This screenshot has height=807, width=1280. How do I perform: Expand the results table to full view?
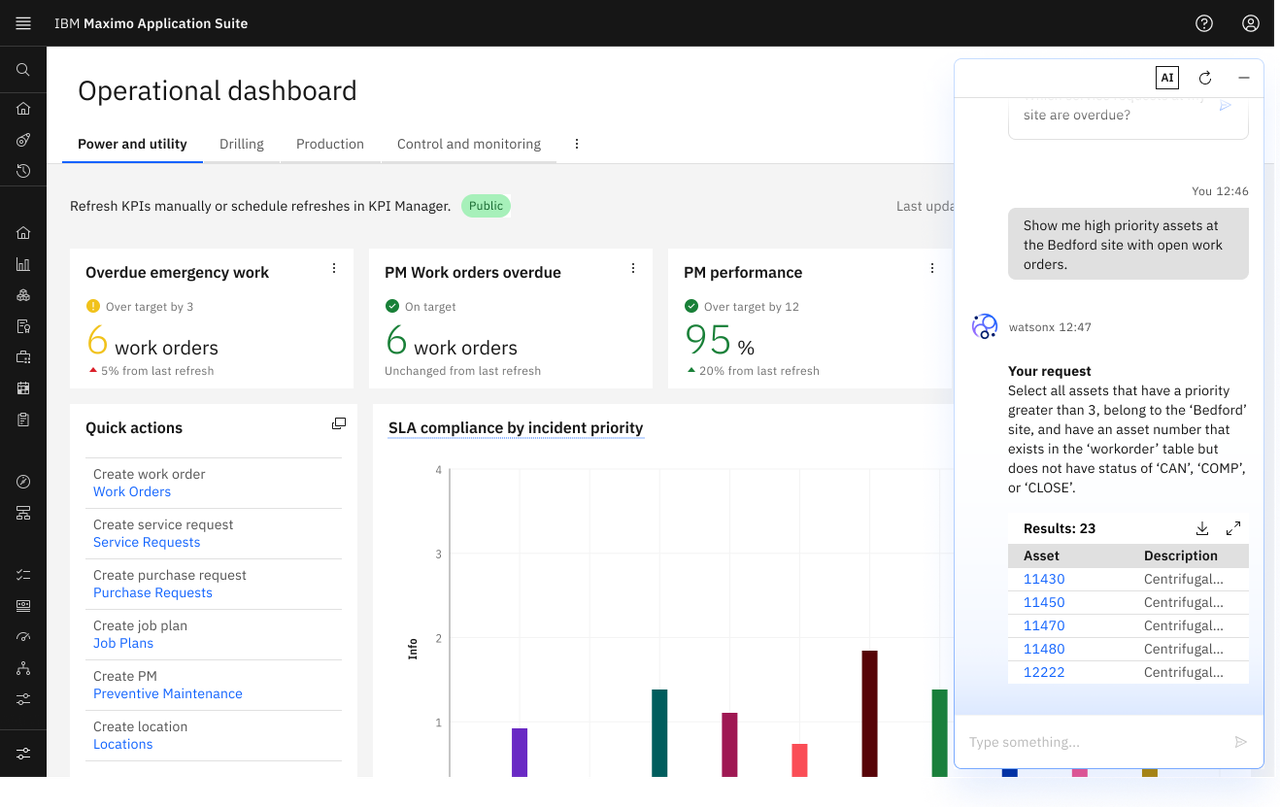pos(1233,528)
